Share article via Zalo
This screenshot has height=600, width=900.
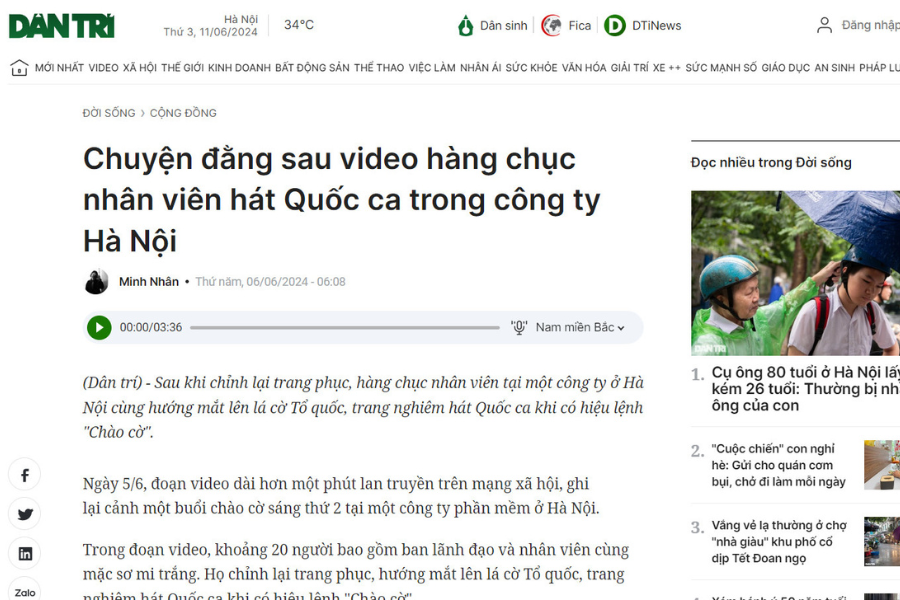click(x=25, y=590)
